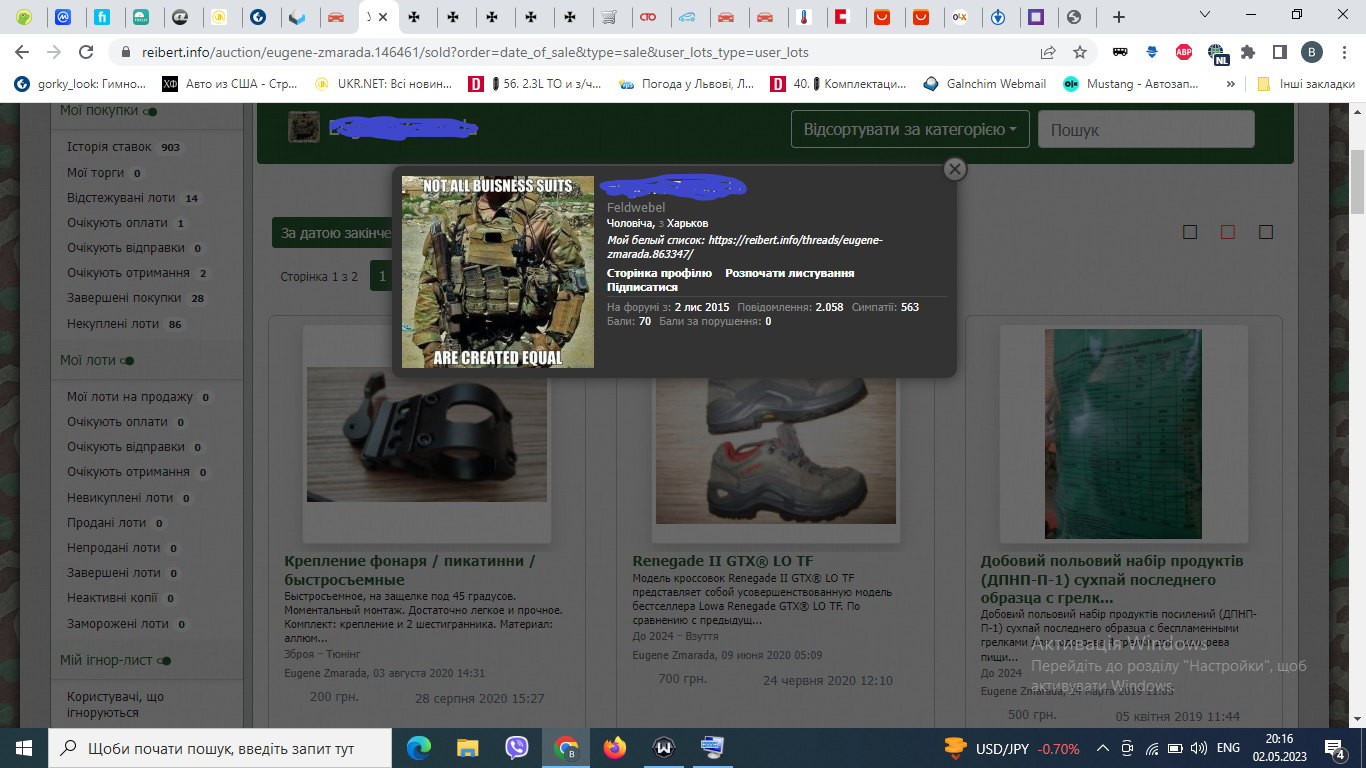
Task: Toggle the Мій ігнор-лист section switch
Action: coord(166,661)
